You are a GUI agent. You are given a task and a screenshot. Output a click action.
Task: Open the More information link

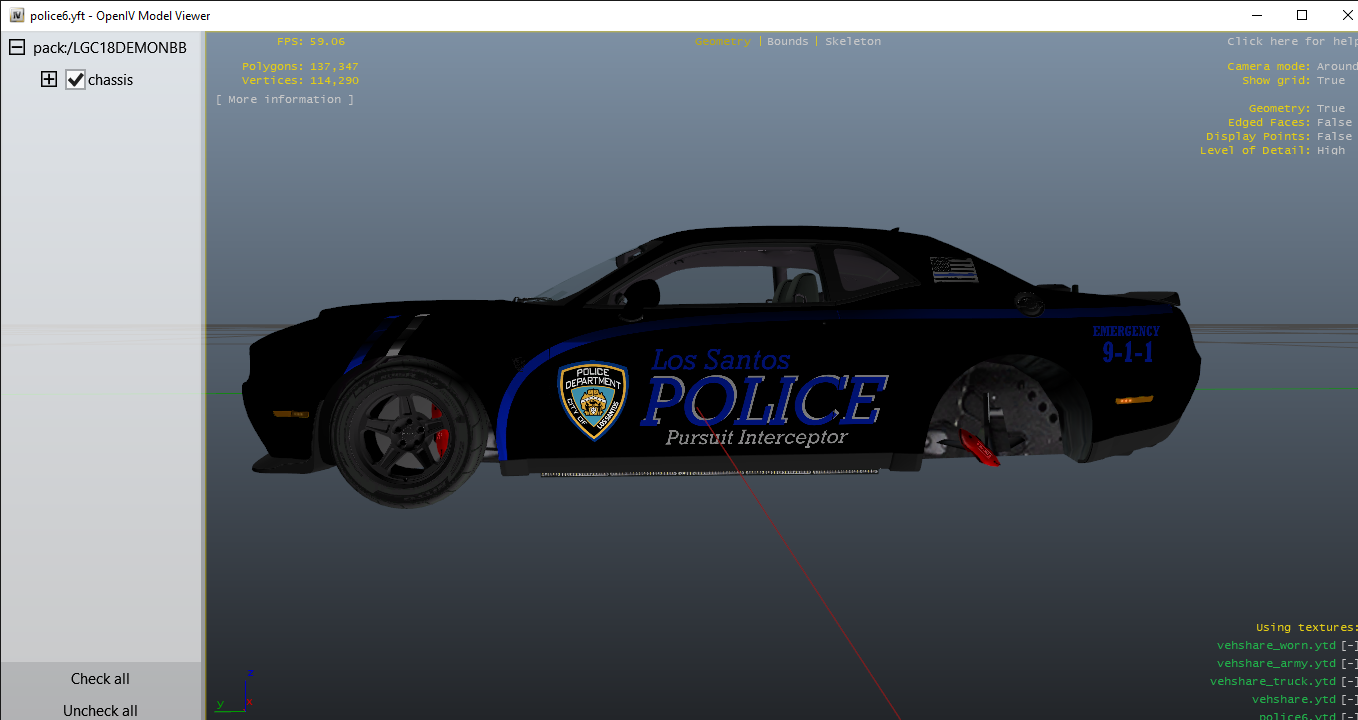pos(285,99)
